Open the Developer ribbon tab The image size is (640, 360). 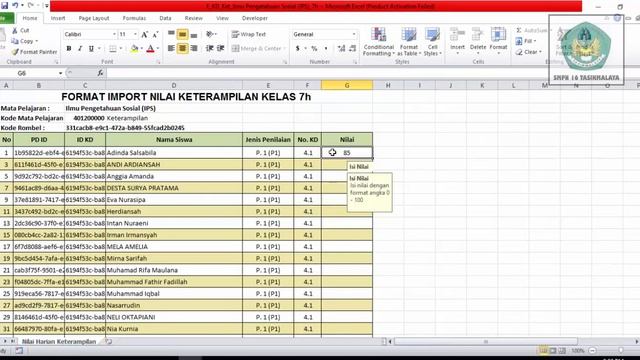(x=255, y=18)
